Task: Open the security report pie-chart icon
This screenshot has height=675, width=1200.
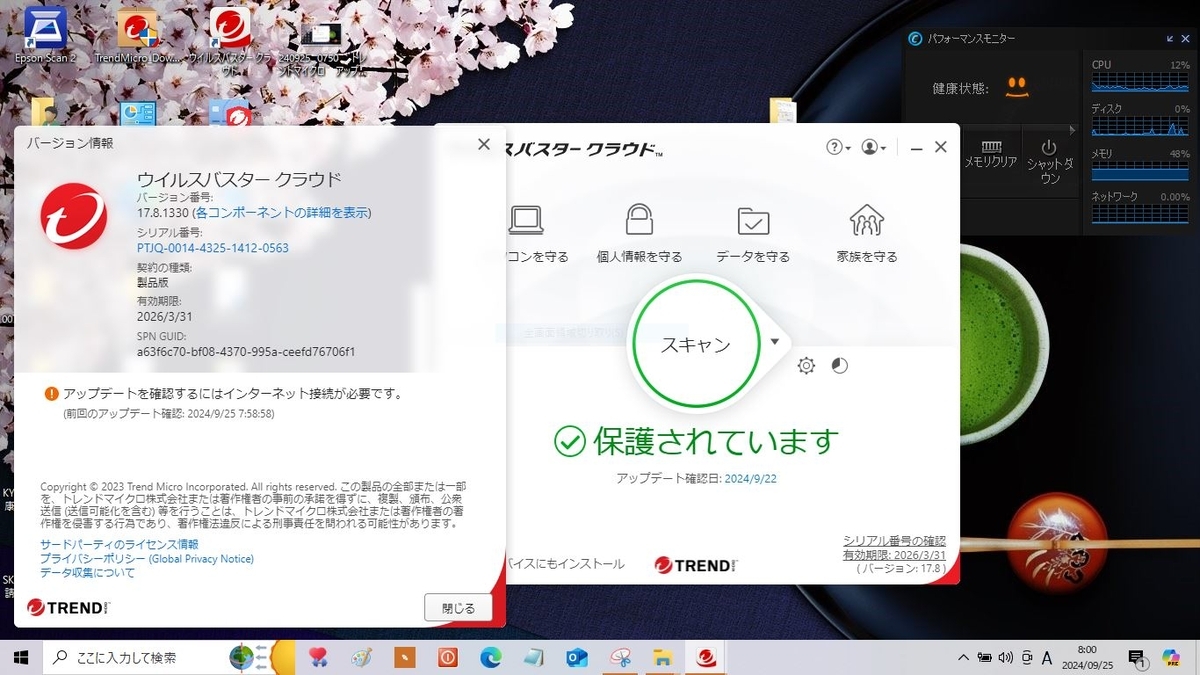Action: point(840,366)
